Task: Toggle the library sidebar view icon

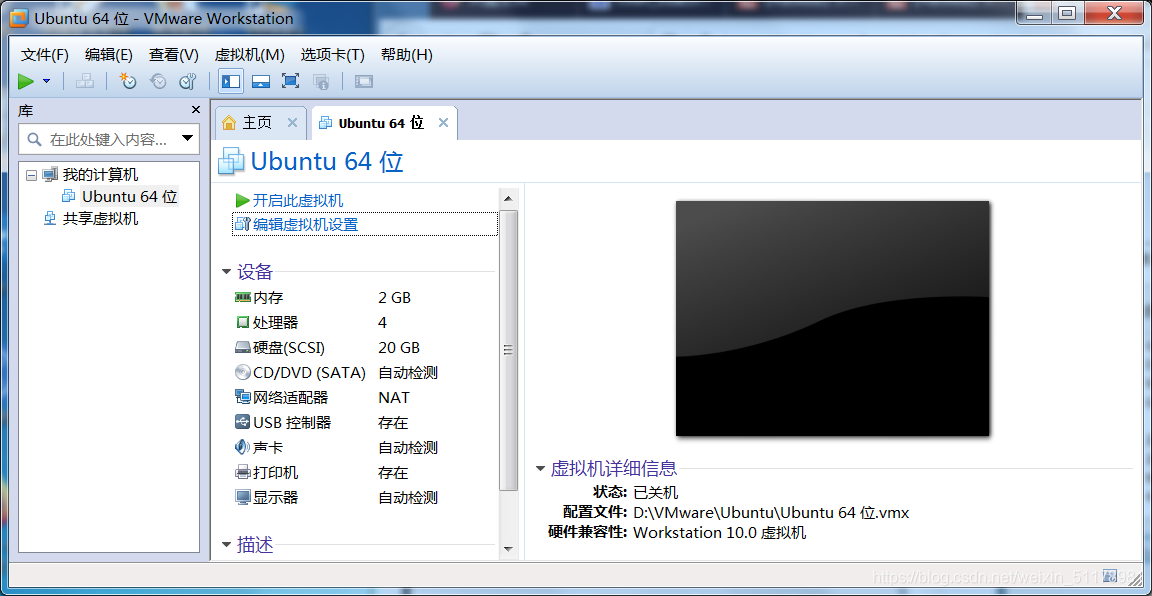Action: [231, 81]
